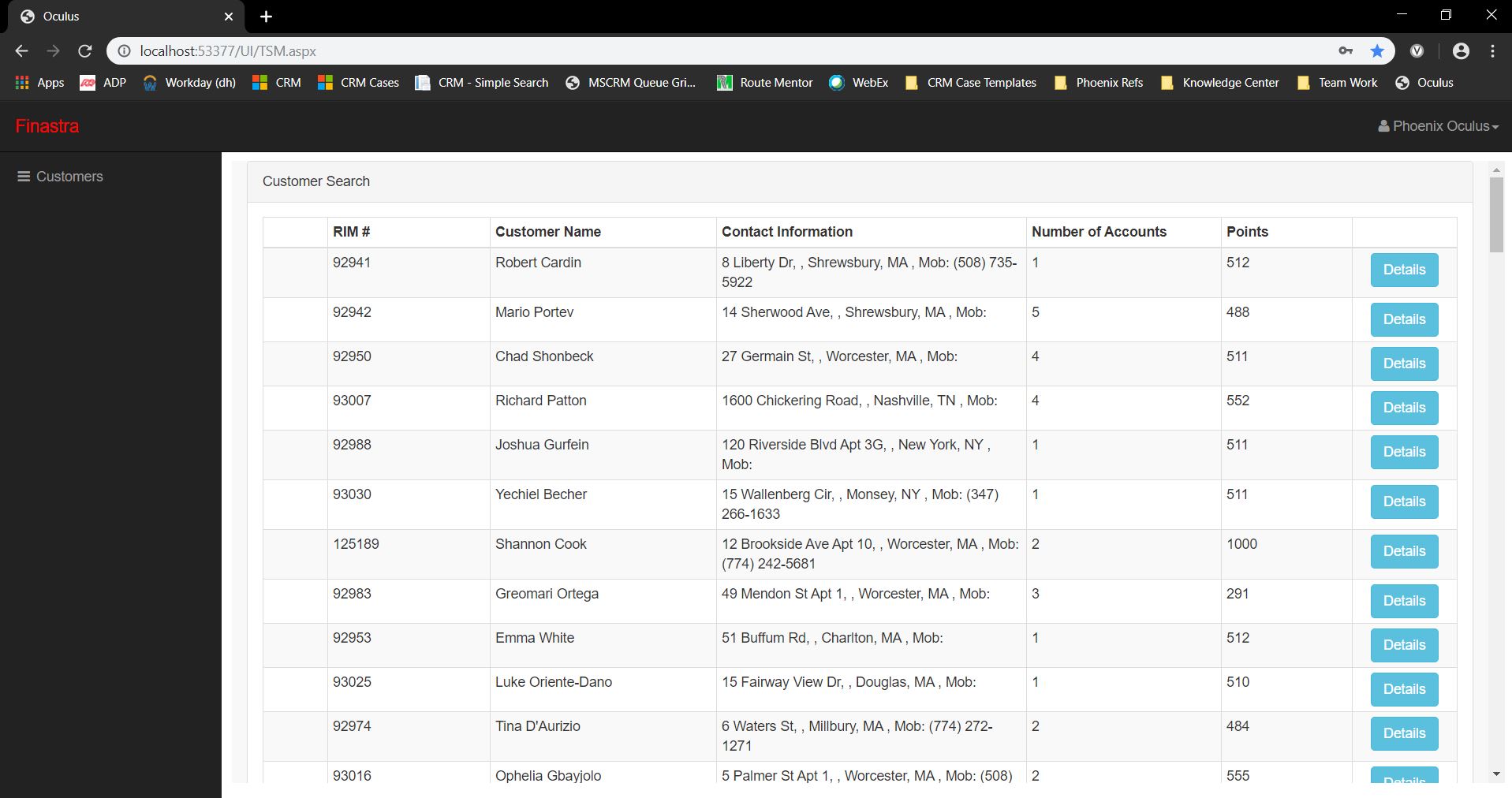Open the MSCRM Queue Gri... bookmark

pyautogui.click(x=631, y=83)
